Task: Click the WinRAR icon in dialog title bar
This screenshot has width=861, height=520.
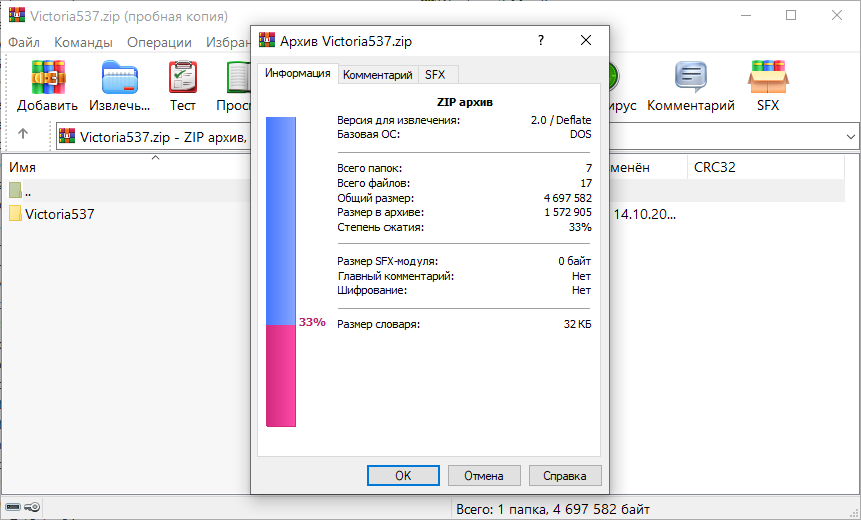Action: pyautogui.click(x=267, y=40)
